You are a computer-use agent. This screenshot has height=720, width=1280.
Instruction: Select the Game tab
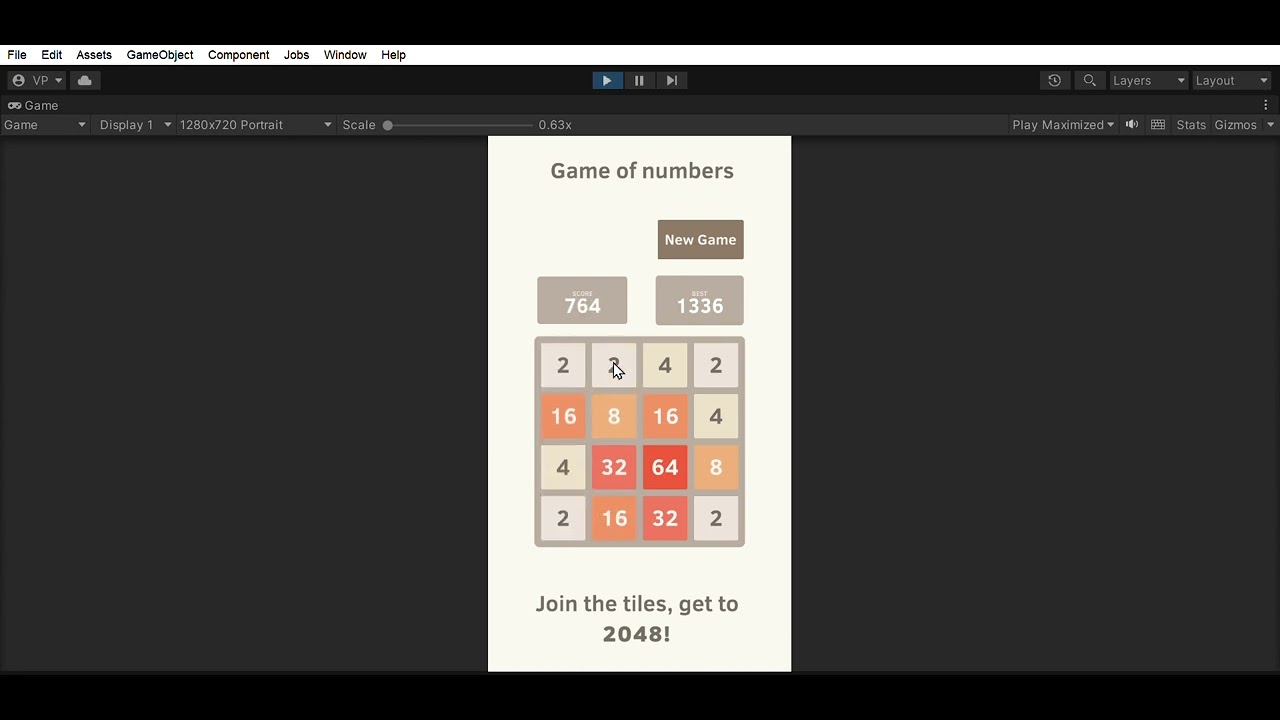(x=34, y=105)
